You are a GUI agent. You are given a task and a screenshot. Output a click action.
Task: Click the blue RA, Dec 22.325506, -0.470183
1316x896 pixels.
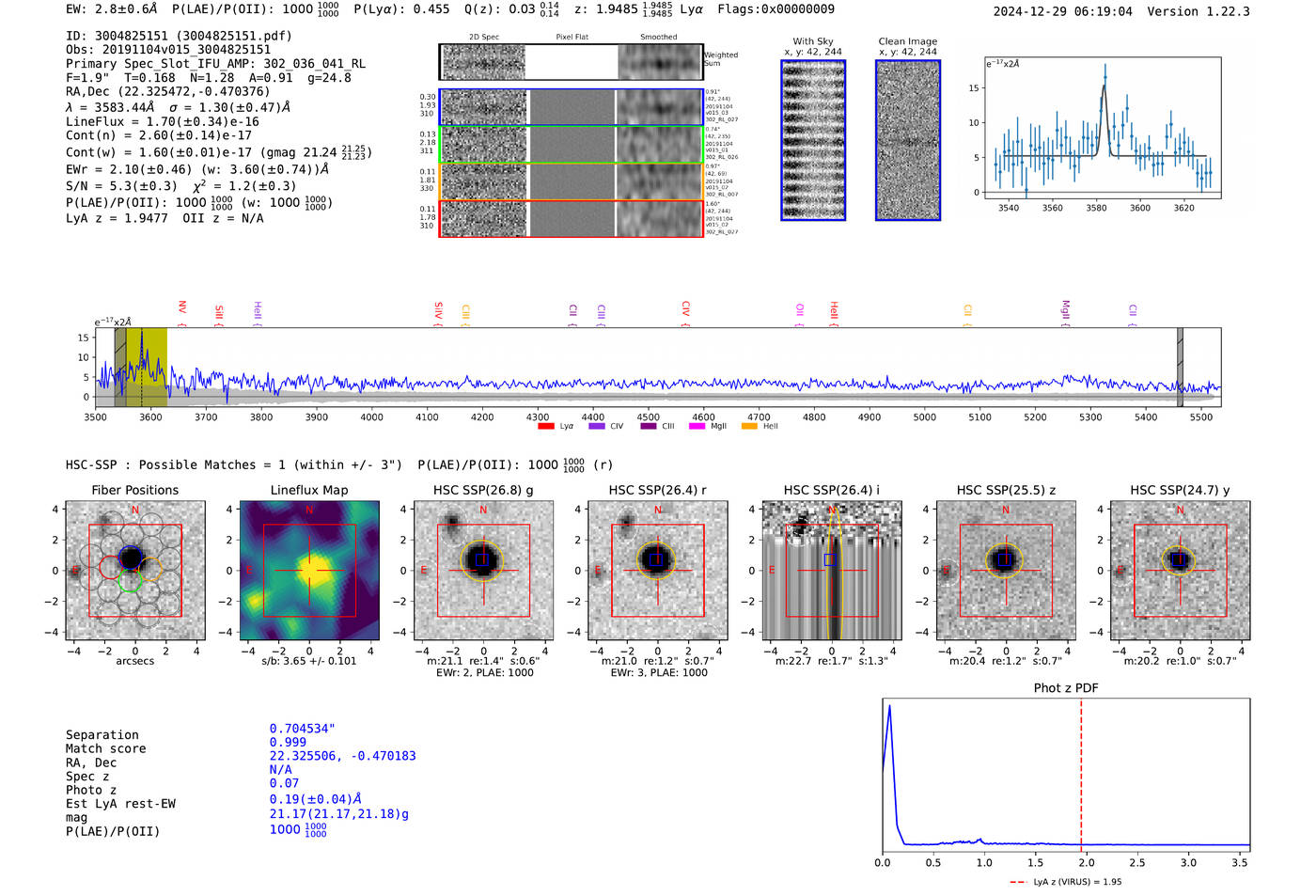coord(342,756)
